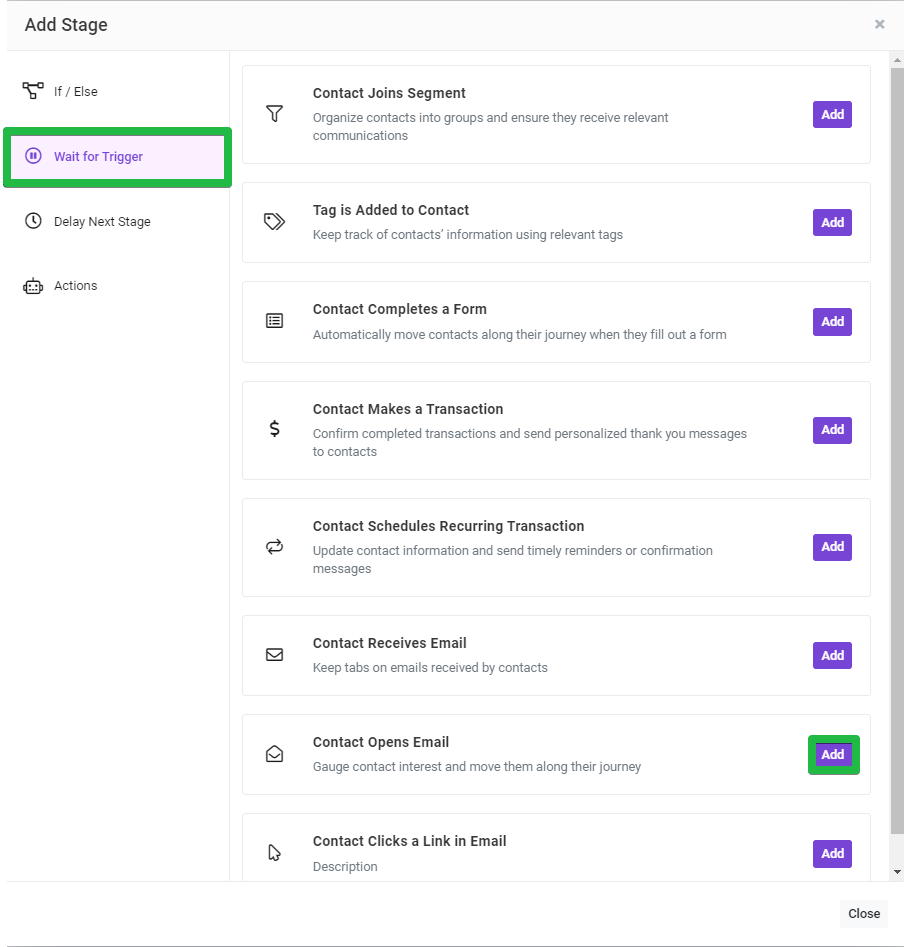The height and width of the screenshot is (947, 904).
Task: Click the 'Update contact information' description
Action: pyautogui.click(x=513, y=560)
